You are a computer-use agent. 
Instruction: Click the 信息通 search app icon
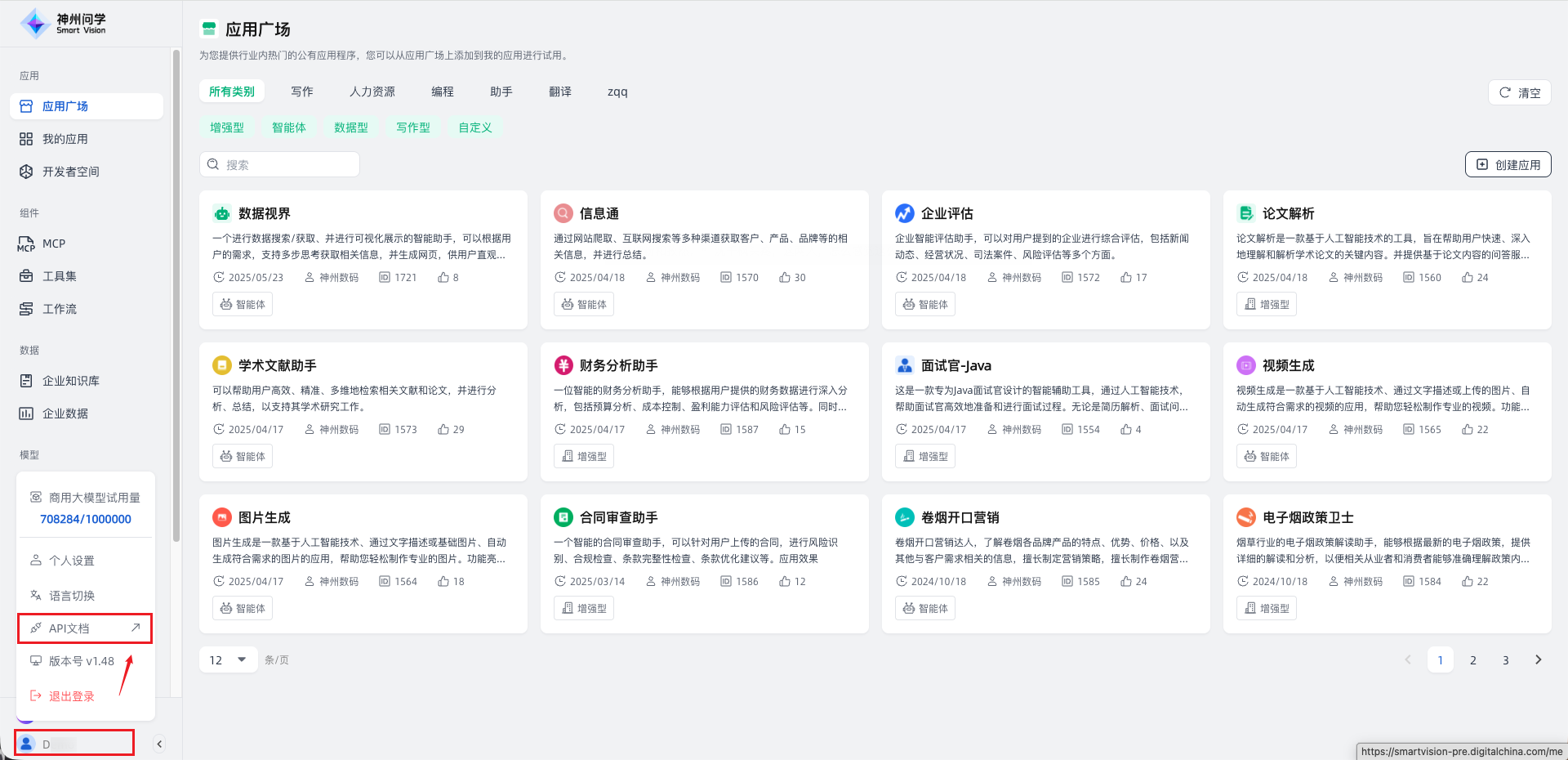point(563,213)
